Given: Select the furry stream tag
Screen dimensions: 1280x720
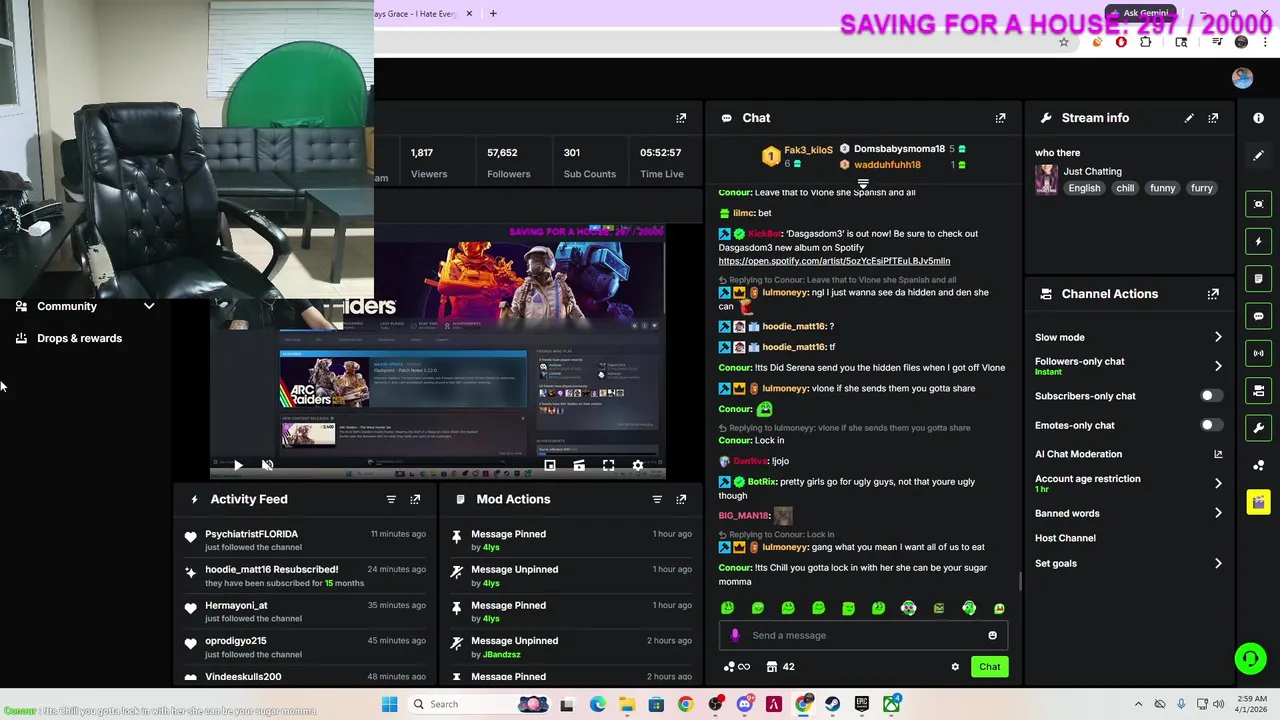Looking at the screenshot, I should tap(1202, 188).
